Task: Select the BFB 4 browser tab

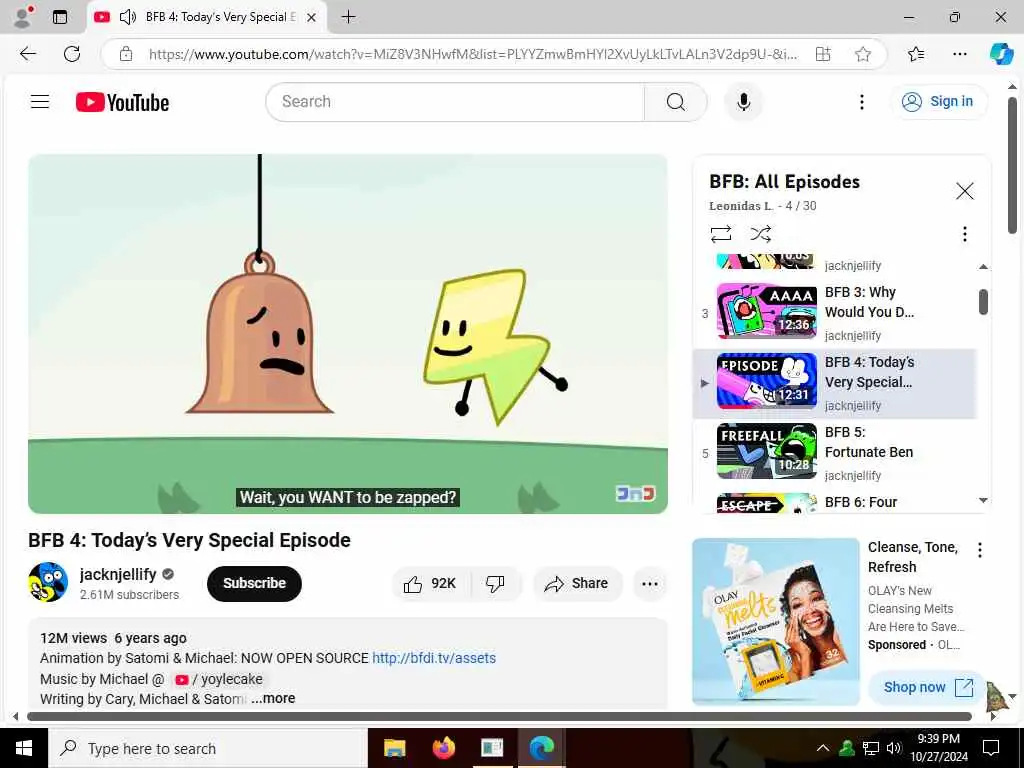Action: (208, 17)
